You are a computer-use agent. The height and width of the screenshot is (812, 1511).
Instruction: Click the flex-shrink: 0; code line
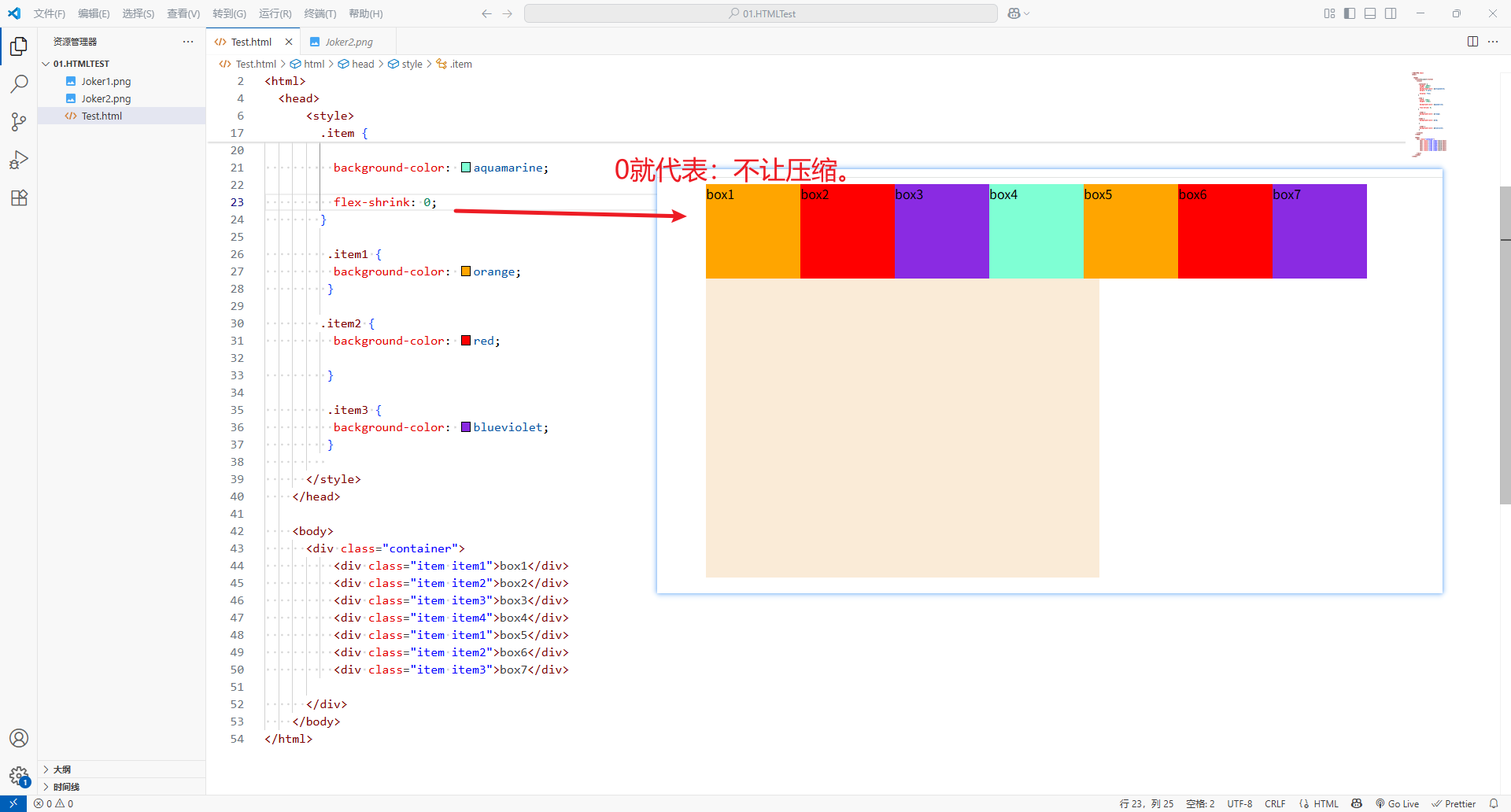[385, 202]
